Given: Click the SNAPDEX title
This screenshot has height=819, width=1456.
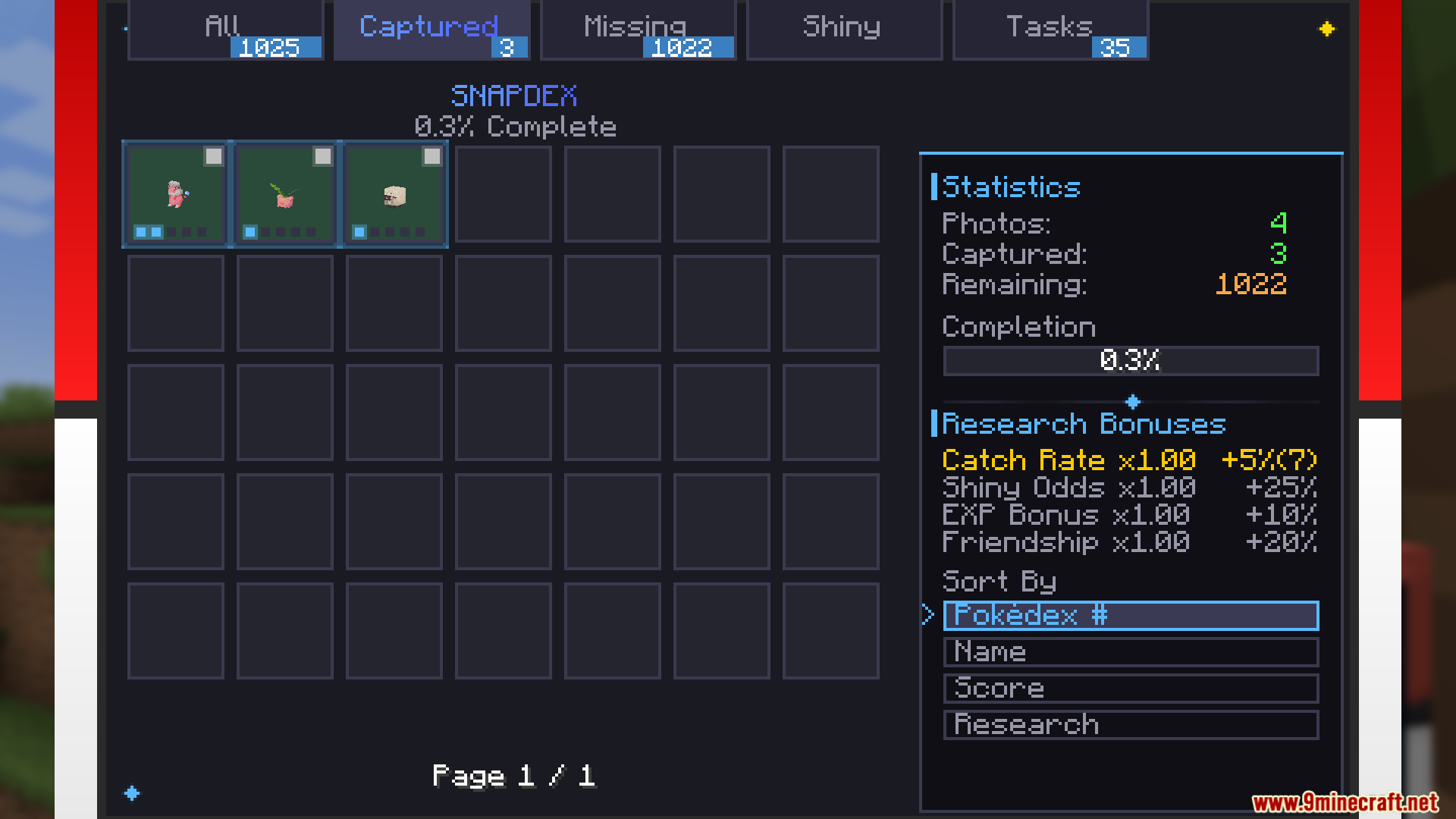Looking at the screenshot, I should click(514, 96).
